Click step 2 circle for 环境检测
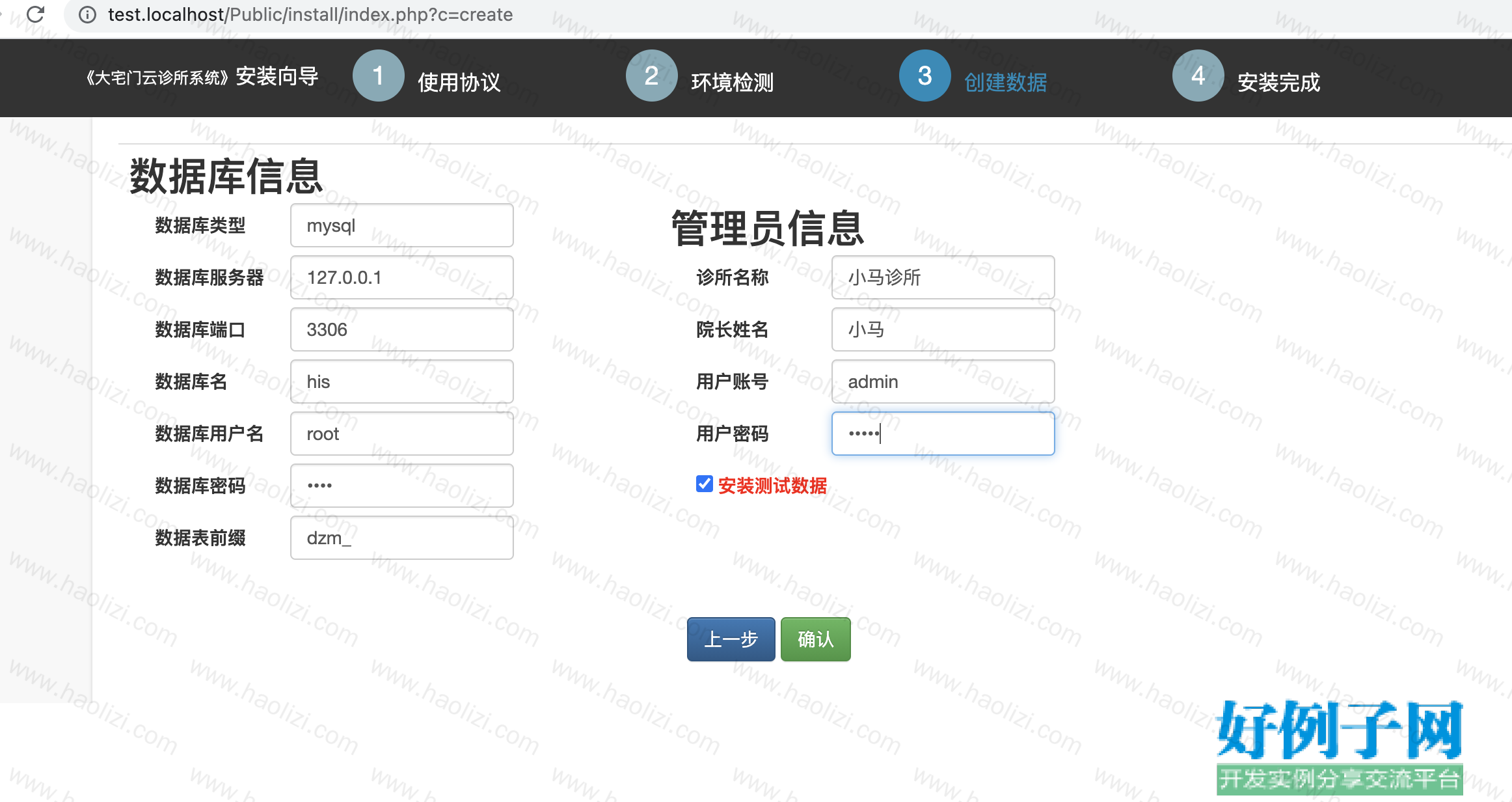The height and width of the screenshot is (802, 1512). (651, 76)
